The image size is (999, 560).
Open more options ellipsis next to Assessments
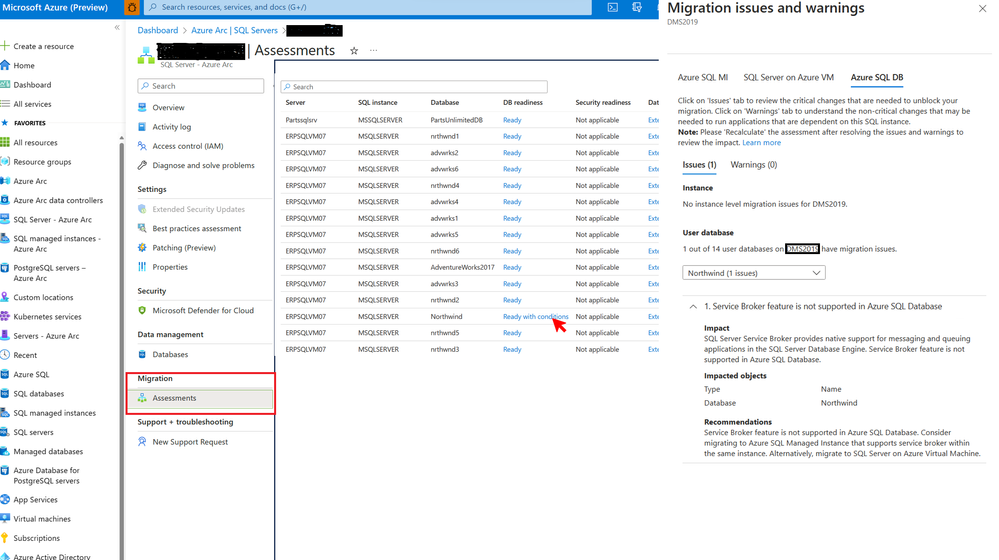coord(373,50)
